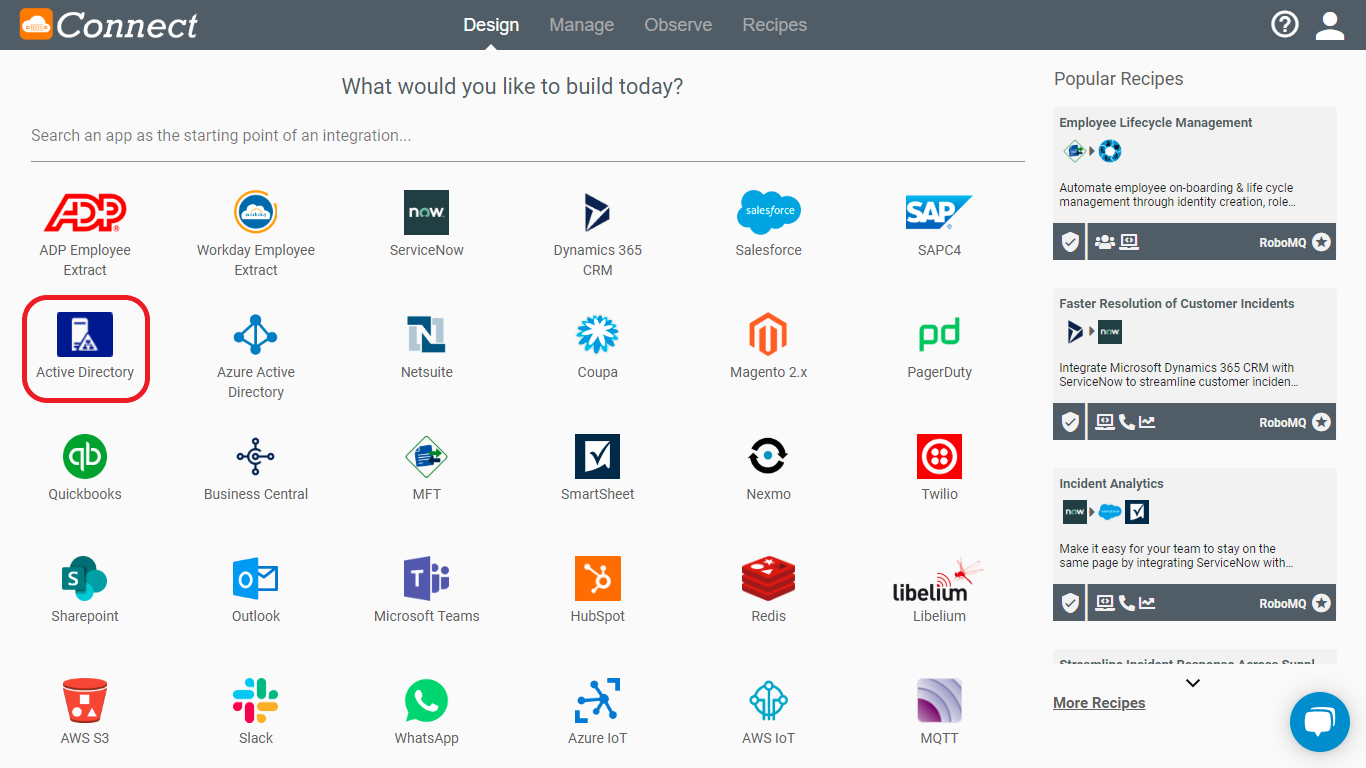Screen dimensions: 1366x768
Task: Click the Connect logo in header
Action: point(109,24)
